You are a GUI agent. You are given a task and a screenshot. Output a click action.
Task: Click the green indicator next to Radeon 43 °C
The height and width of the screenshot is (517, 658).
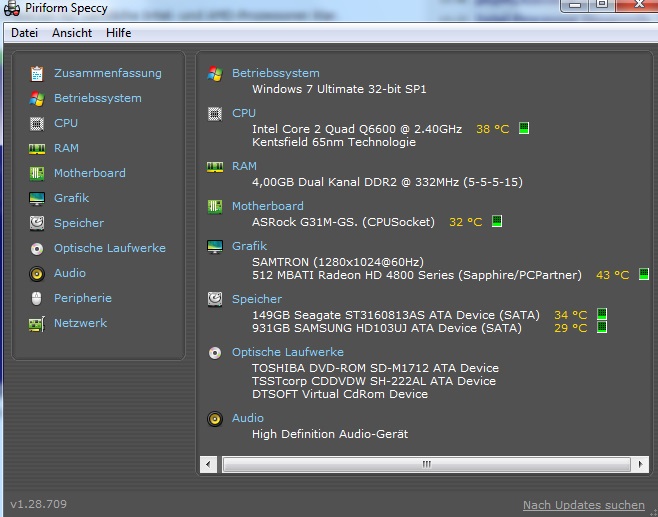click(643, 274)
